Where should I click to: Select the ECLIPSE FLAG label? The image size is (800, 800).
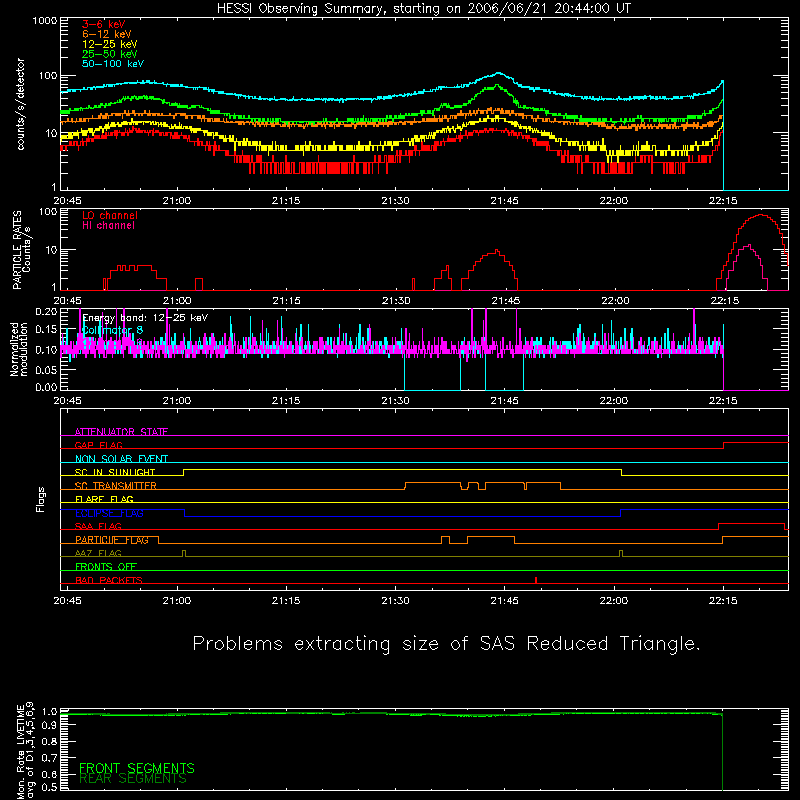click(x=109, y=513)
